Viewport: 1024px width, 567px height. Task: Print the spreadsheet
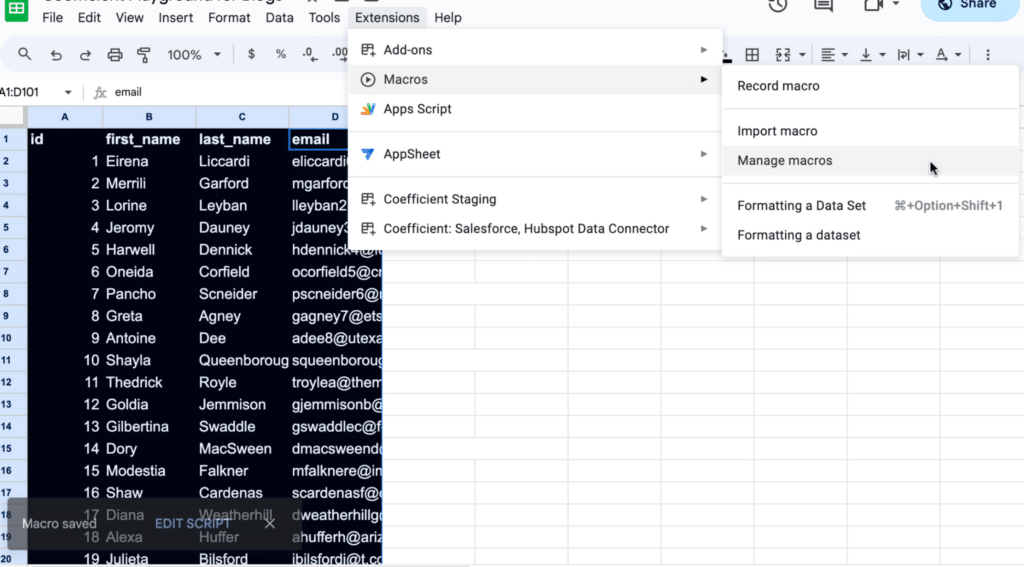coord(115,55)
